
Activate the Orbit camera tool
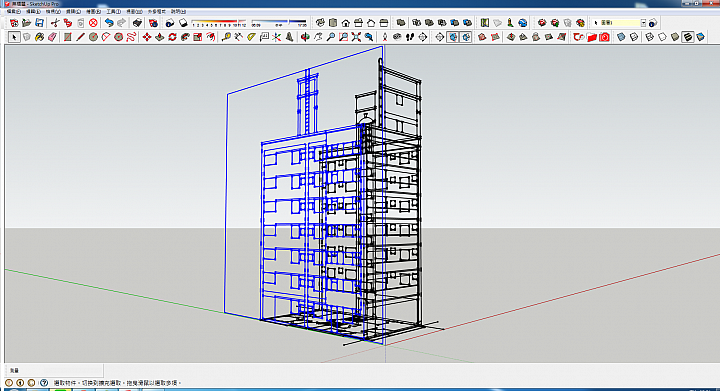(305, 37)
